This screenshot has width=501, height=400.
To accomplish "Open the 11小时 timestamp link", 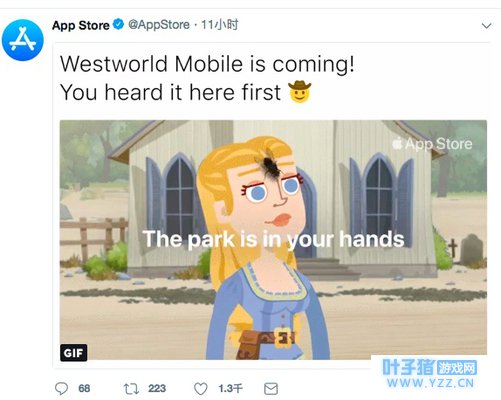I will (x=220, y=25).
